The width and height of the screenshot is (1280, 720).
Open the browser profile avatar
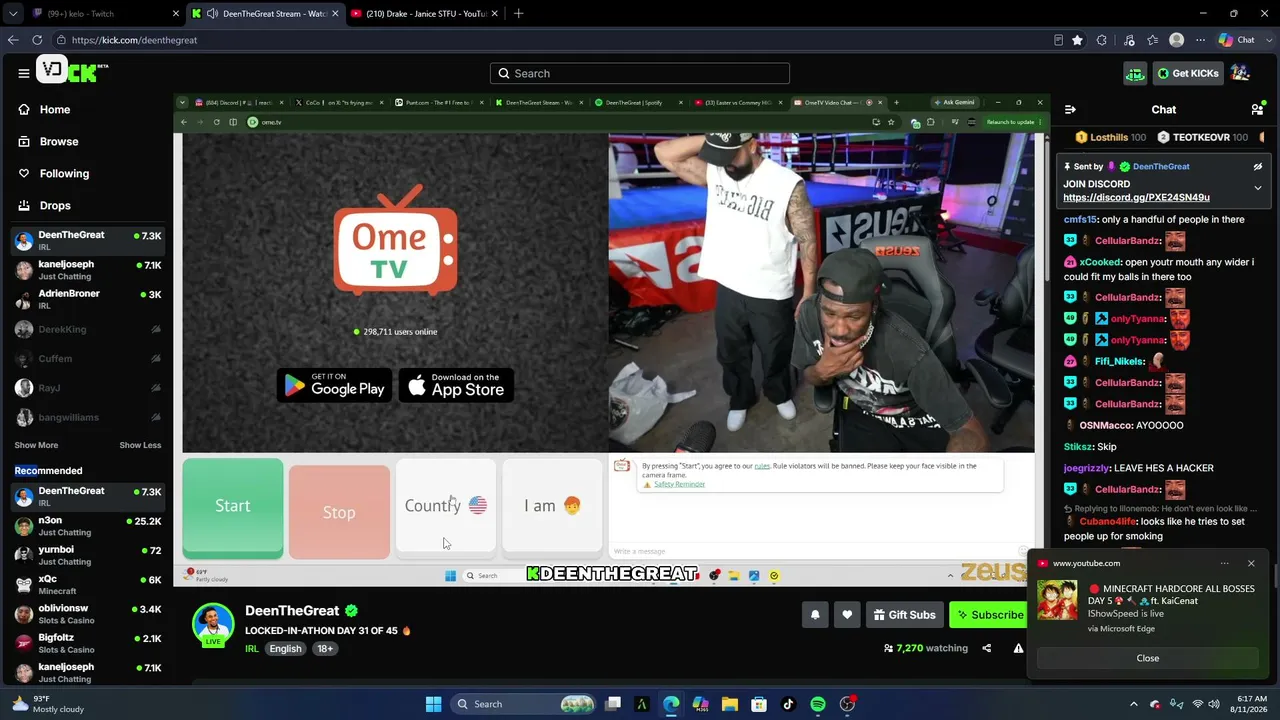1177,40
